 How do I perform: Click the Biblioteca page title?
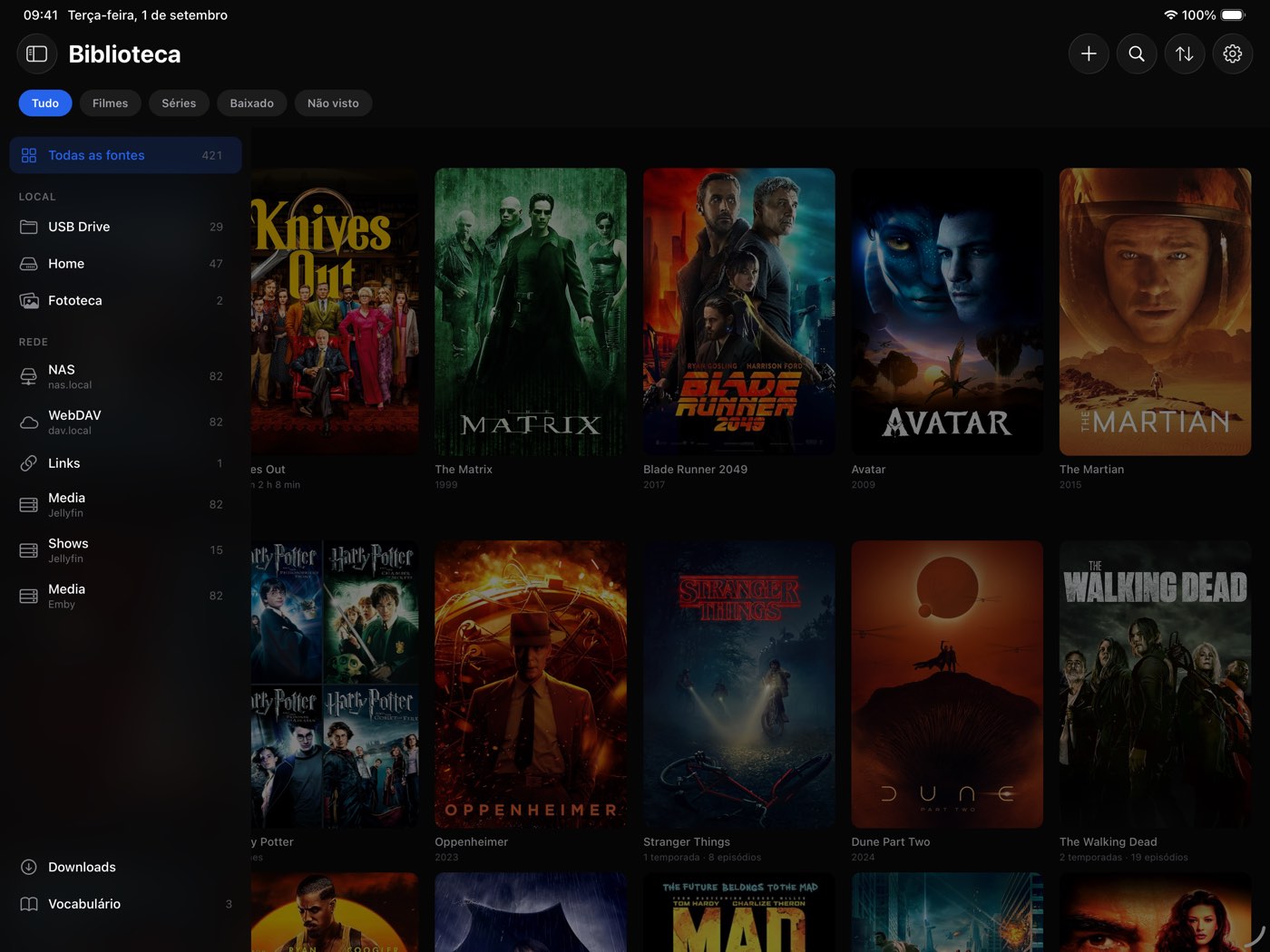125,54
